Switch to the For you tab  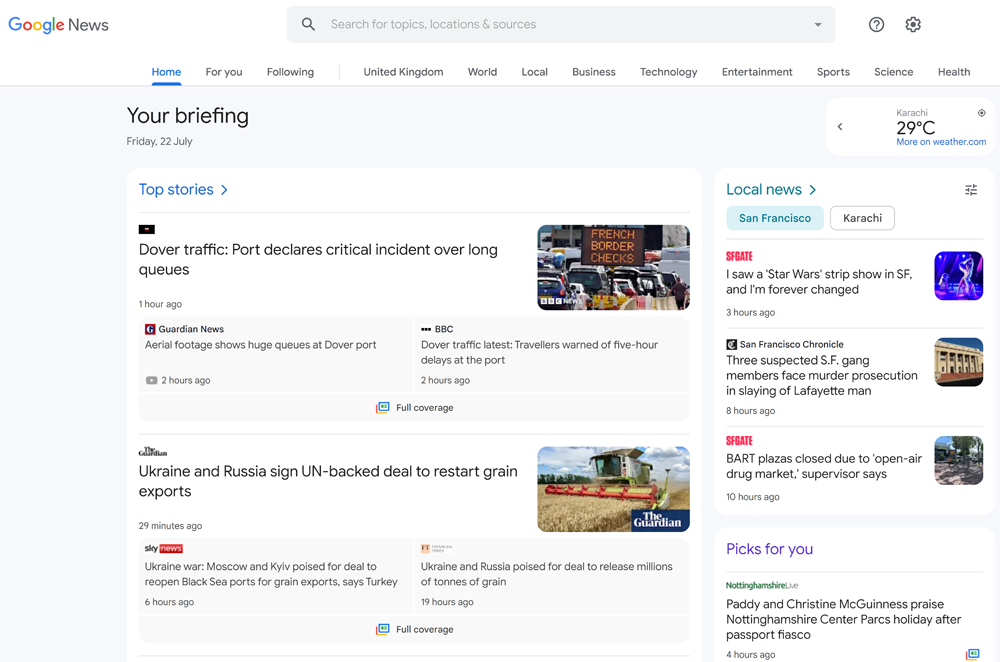point(224,72)
